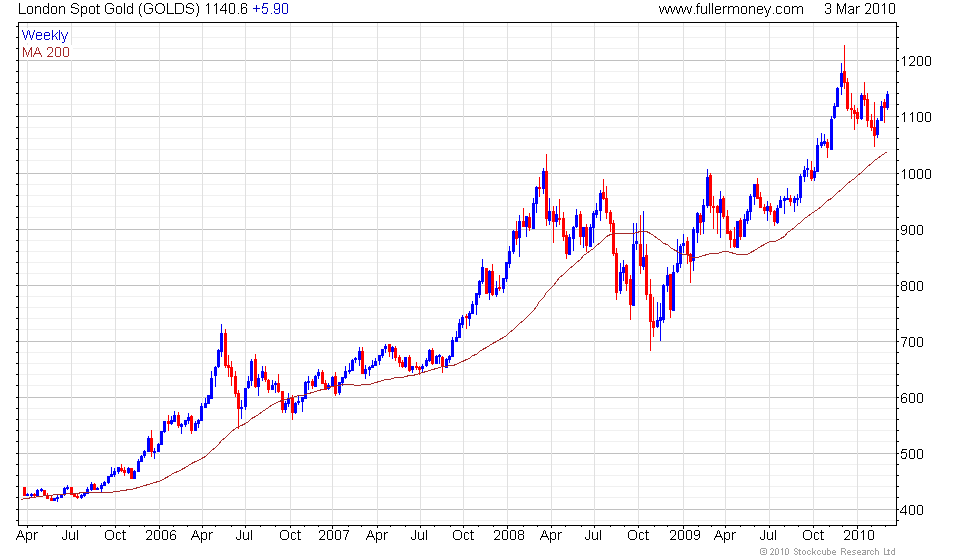980x560 pixels.
Task: Select the 2009 label on time axis
Action: [x=684, y=536]
